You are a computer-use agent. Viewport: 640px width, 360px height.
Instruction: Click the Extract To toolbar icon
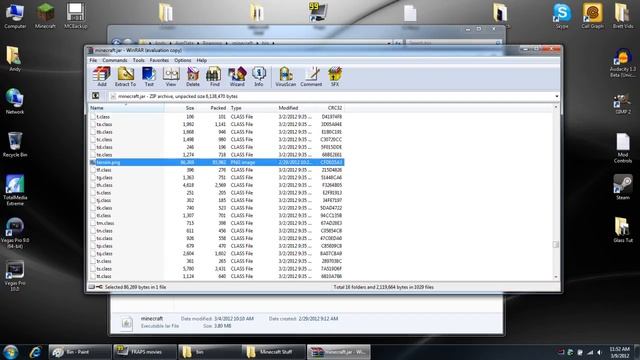click(125, 76)
